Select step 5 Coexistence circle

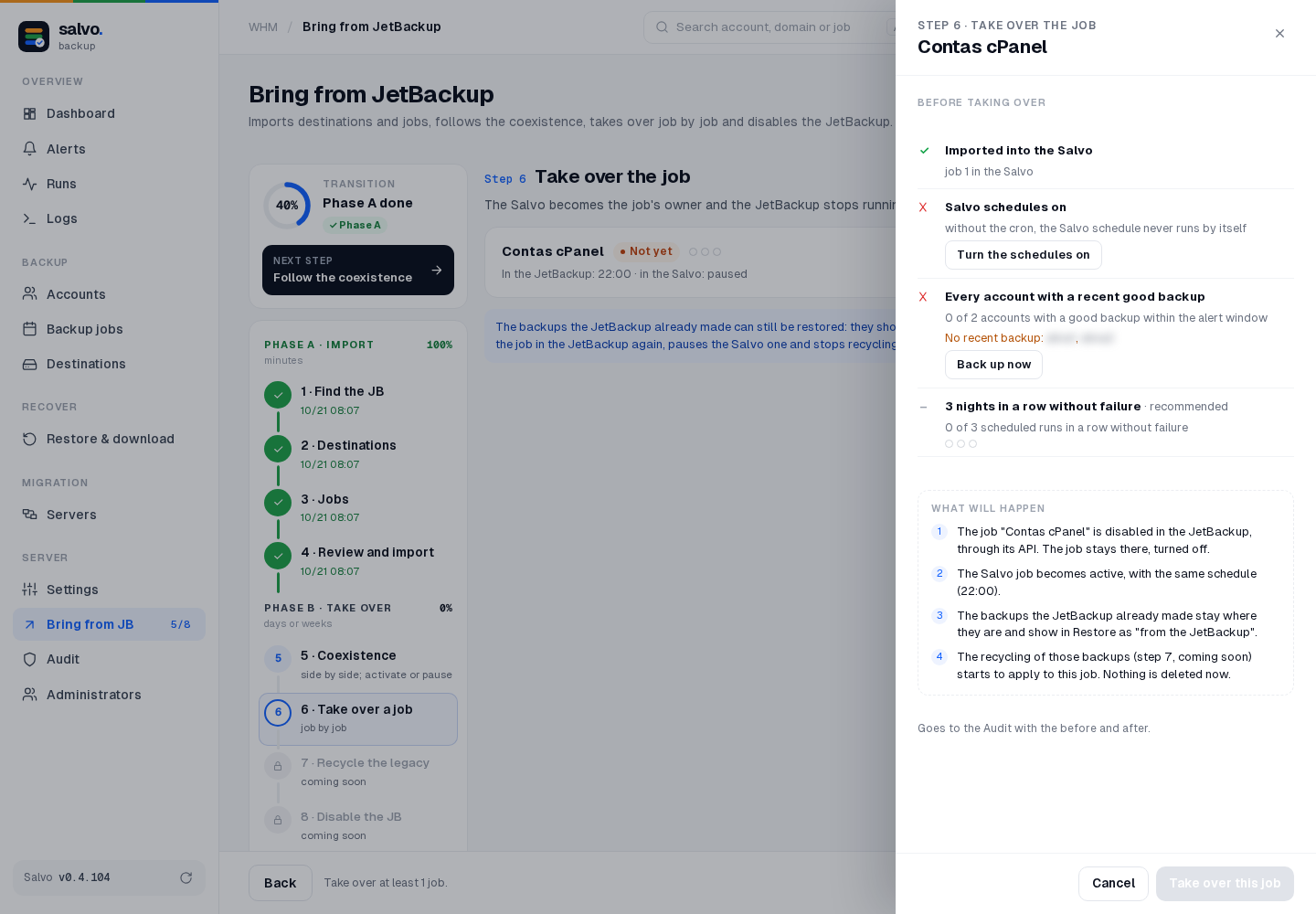pyautogui.click(x=278, y=658)
